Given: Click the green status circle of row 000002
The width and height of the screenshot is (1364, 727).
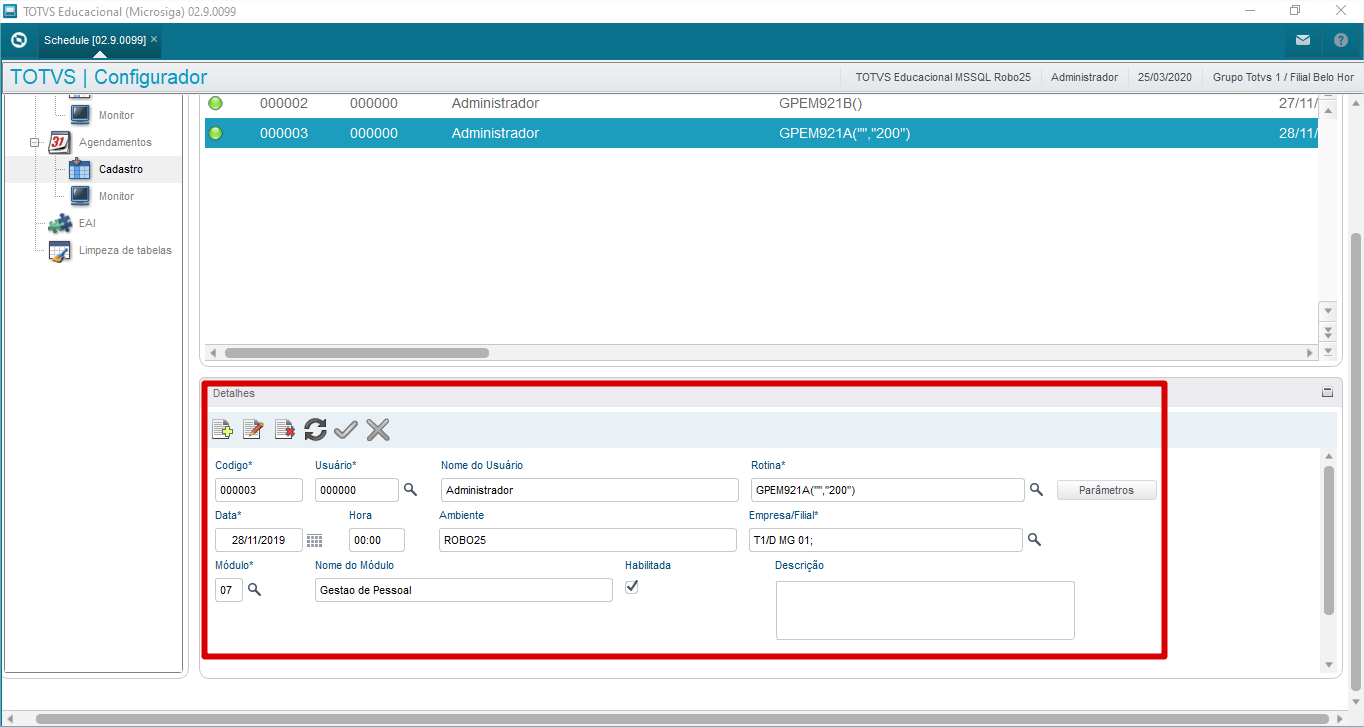Looking at the screenshot, I should click(215, 103).
